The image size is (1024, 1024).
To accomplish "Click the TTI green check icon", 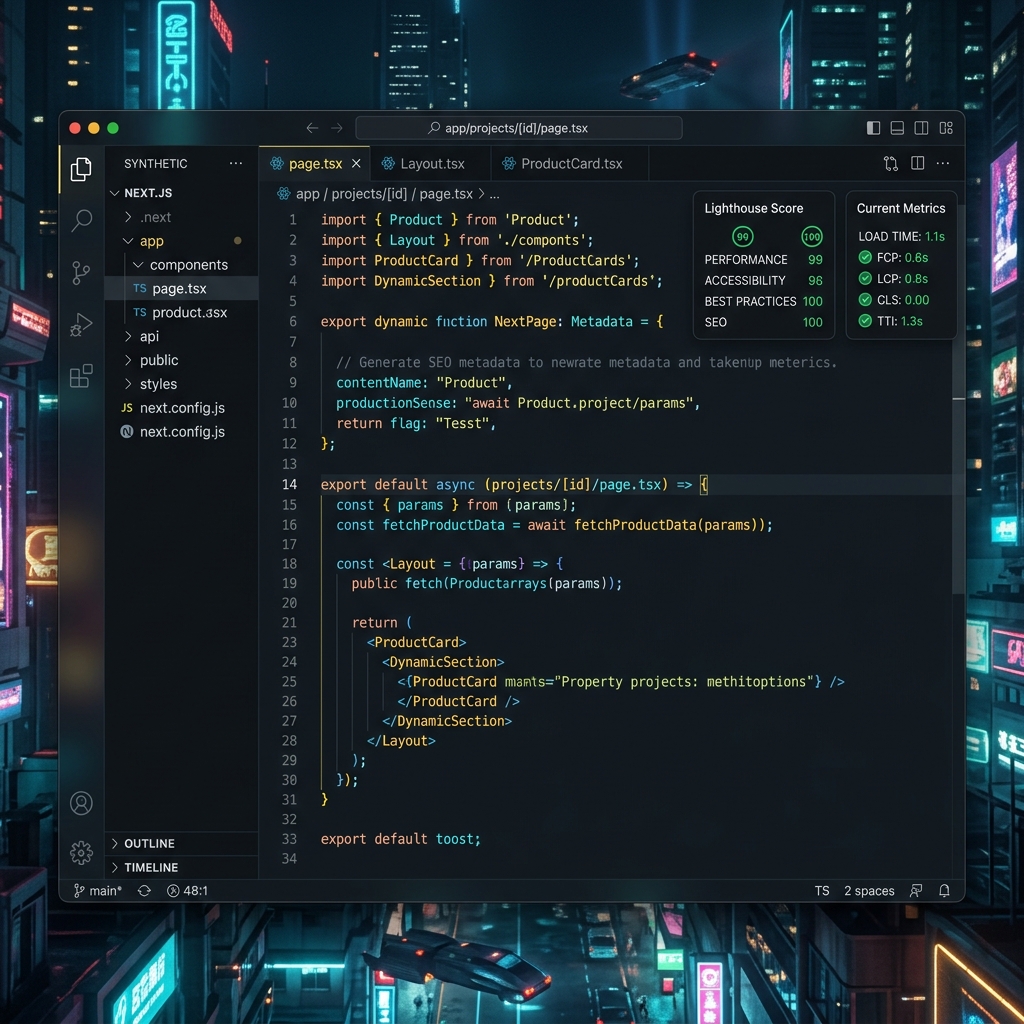I will [865, 321].
